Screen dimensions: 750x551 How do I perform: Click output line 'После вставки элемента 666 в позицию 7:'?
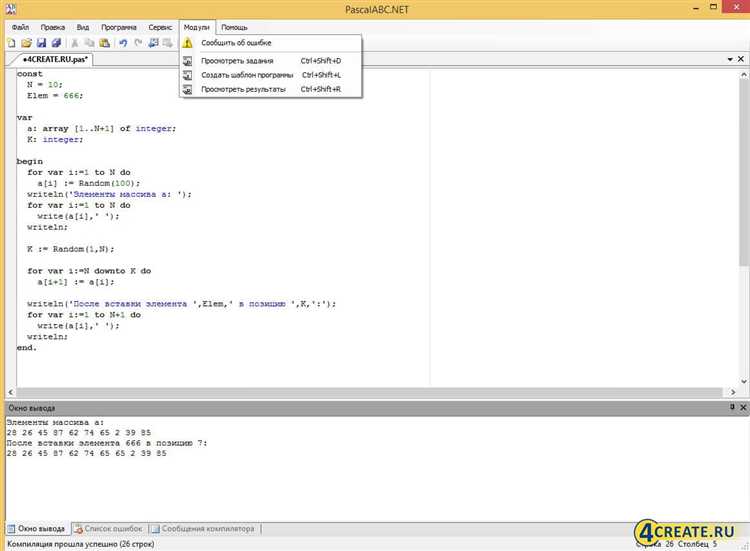pos(107,443)
